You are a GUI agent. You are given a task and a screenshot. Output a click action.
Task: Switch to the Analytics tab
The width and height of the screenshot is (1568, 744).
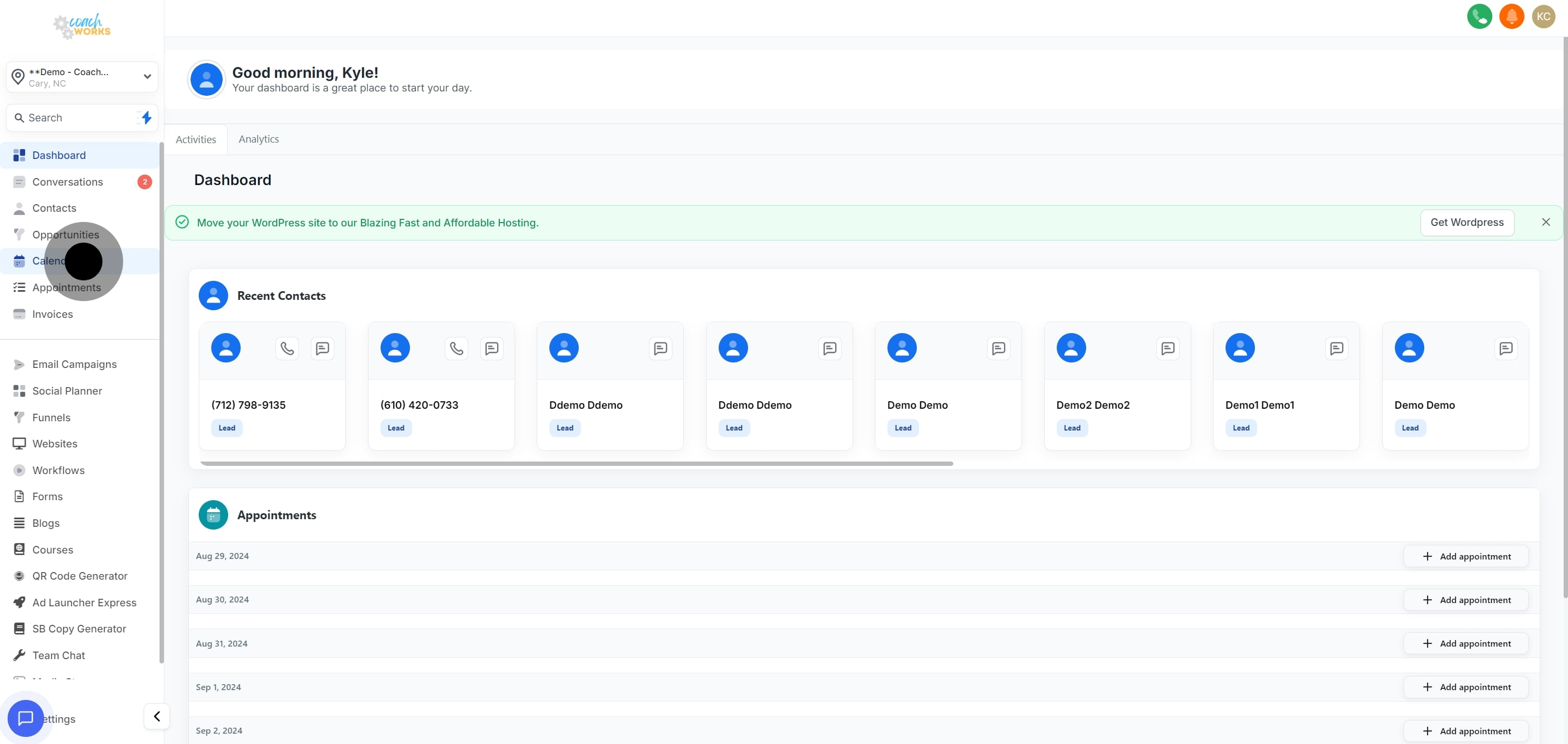258,139
